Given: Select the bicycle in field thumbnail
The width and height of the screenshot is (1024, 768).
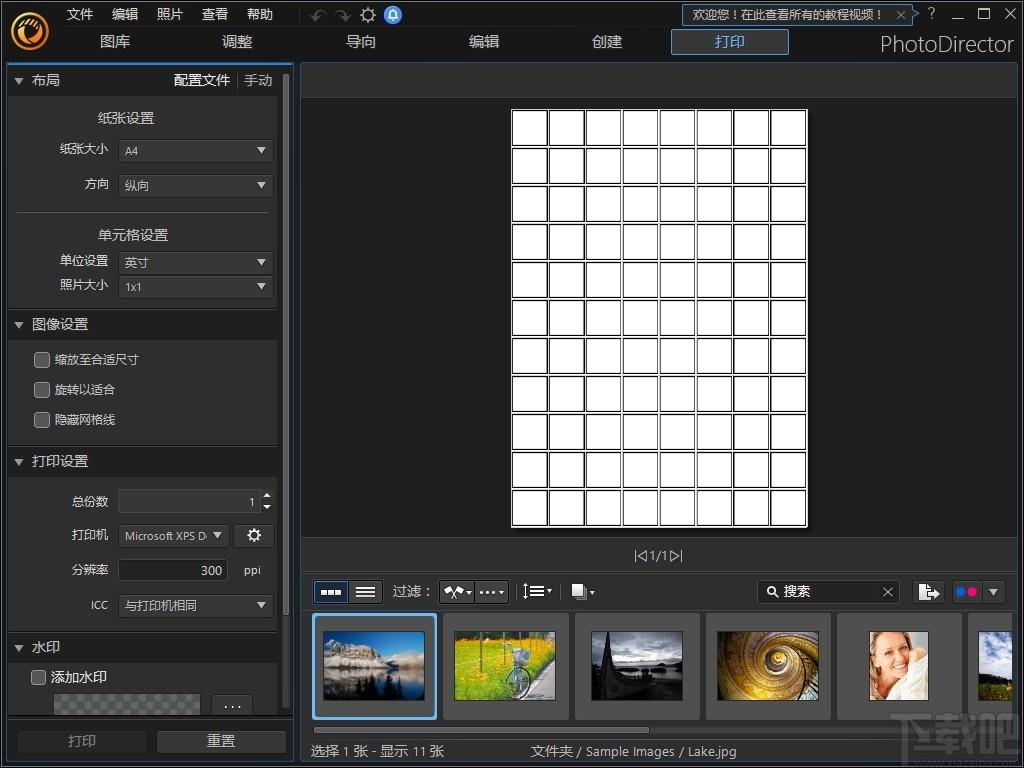Looking at the screenshot, I should (505, 666).
